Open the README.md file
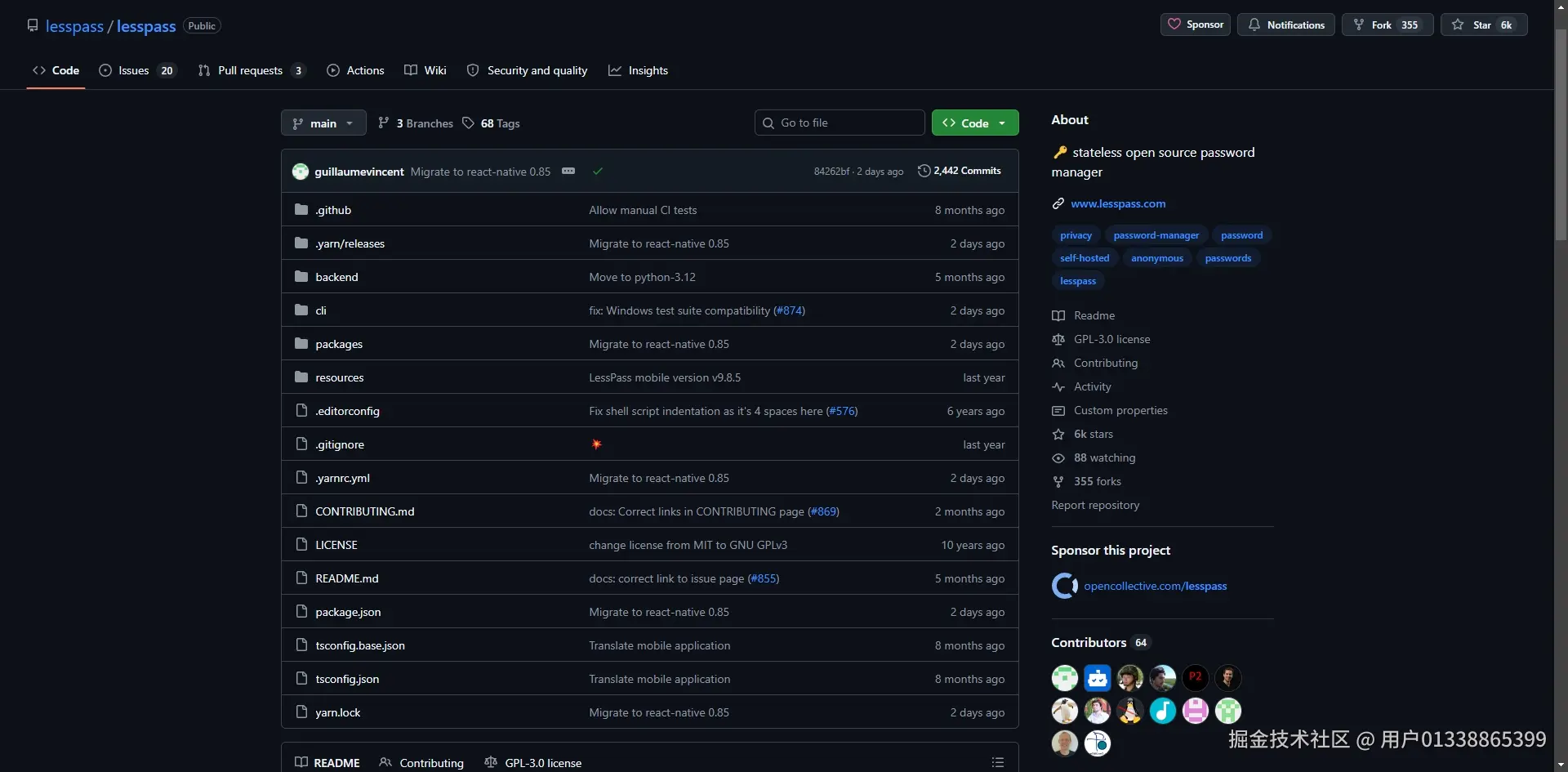The image size is (1568, 772). click(x=347, y=578)
